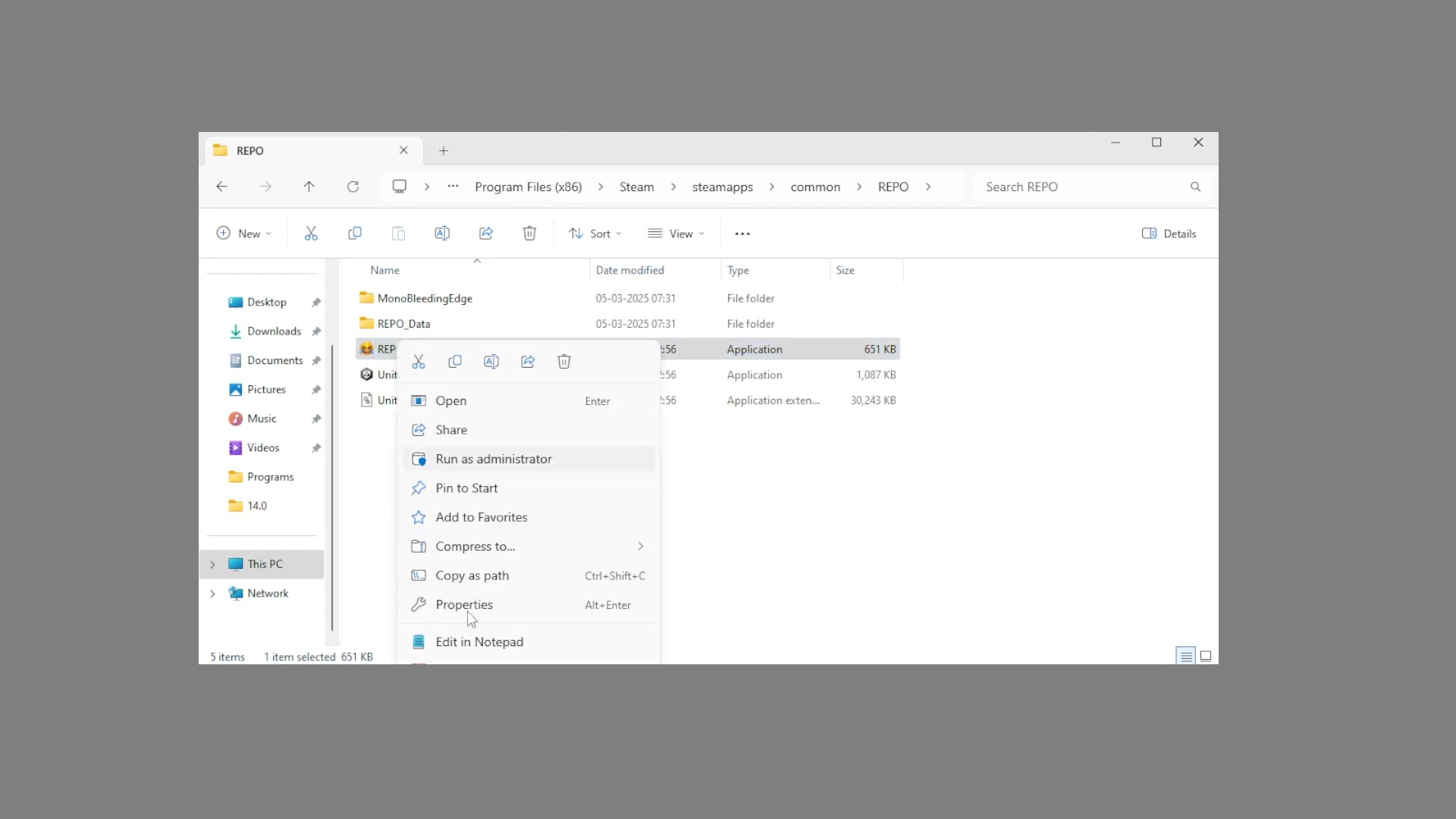The height and width of the screenshot is (819, 1456).
Task: Navigate to steamapps in the breadcrumb
Action: 722,187
